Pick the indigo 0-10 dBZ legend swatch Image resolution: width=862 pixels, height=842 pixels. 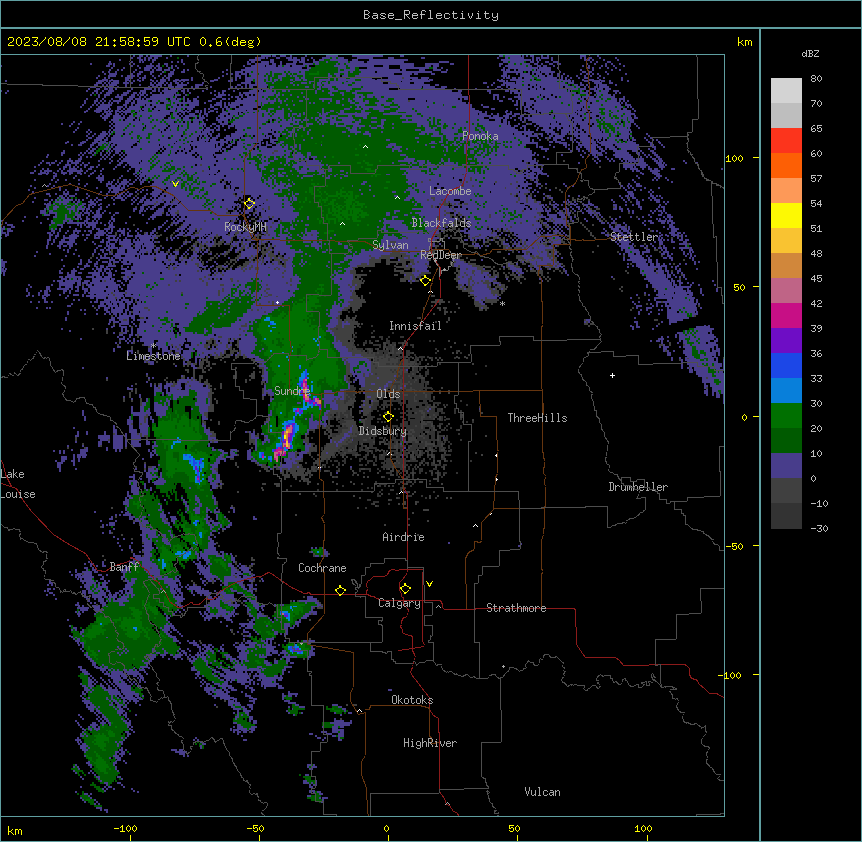tap(786, 466)
